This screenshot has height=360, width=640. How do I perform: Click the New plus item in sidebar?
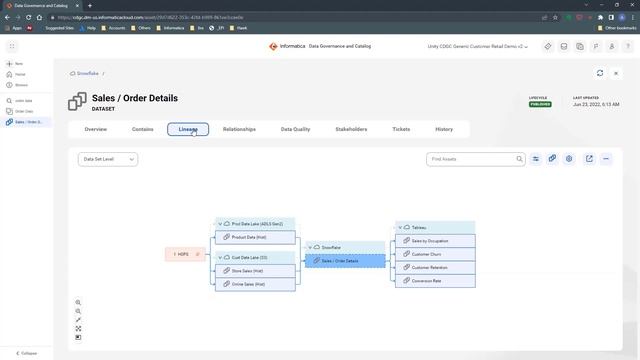point(15,64)
